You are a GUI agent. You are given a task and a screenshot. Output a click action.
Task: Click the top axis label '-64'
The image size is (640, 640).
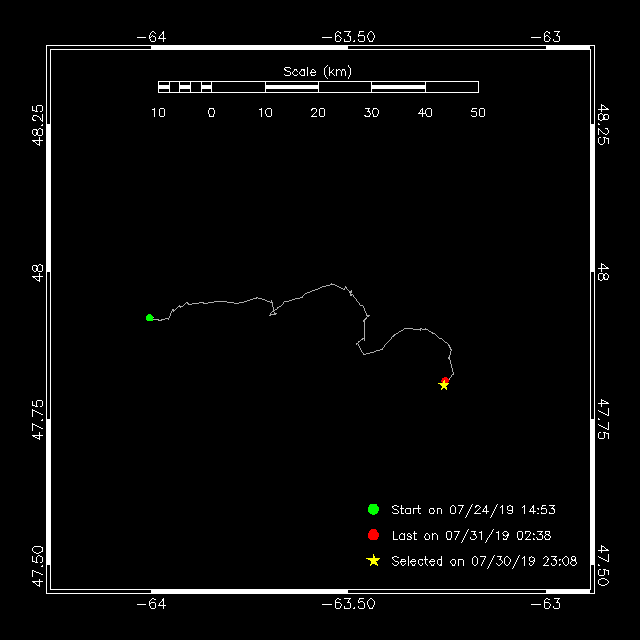pos(151,37)
